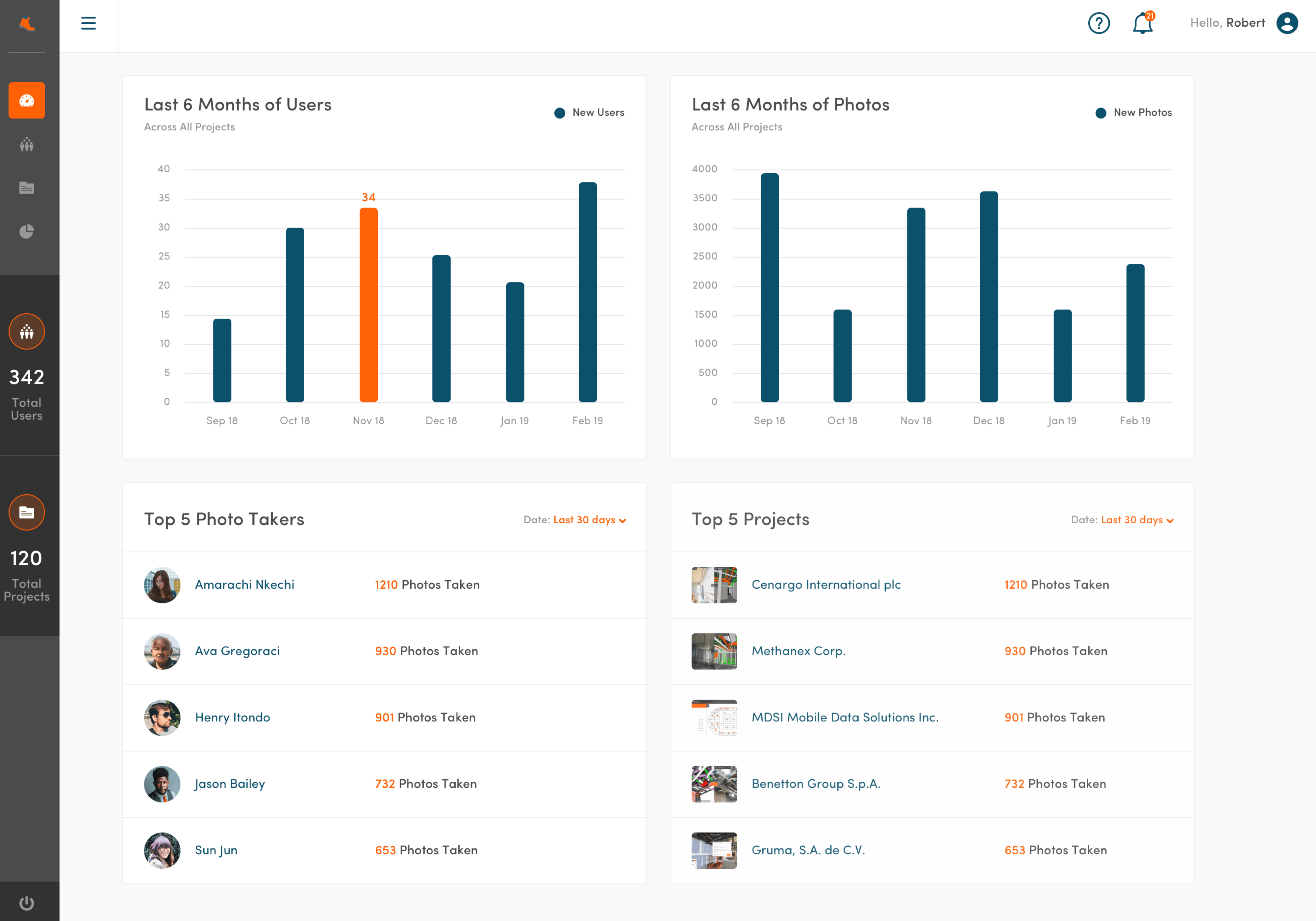1316x921 pixels.
Task: Click MDSI Mobile Data Solutions thumbnail
Action: coord(714,717)
